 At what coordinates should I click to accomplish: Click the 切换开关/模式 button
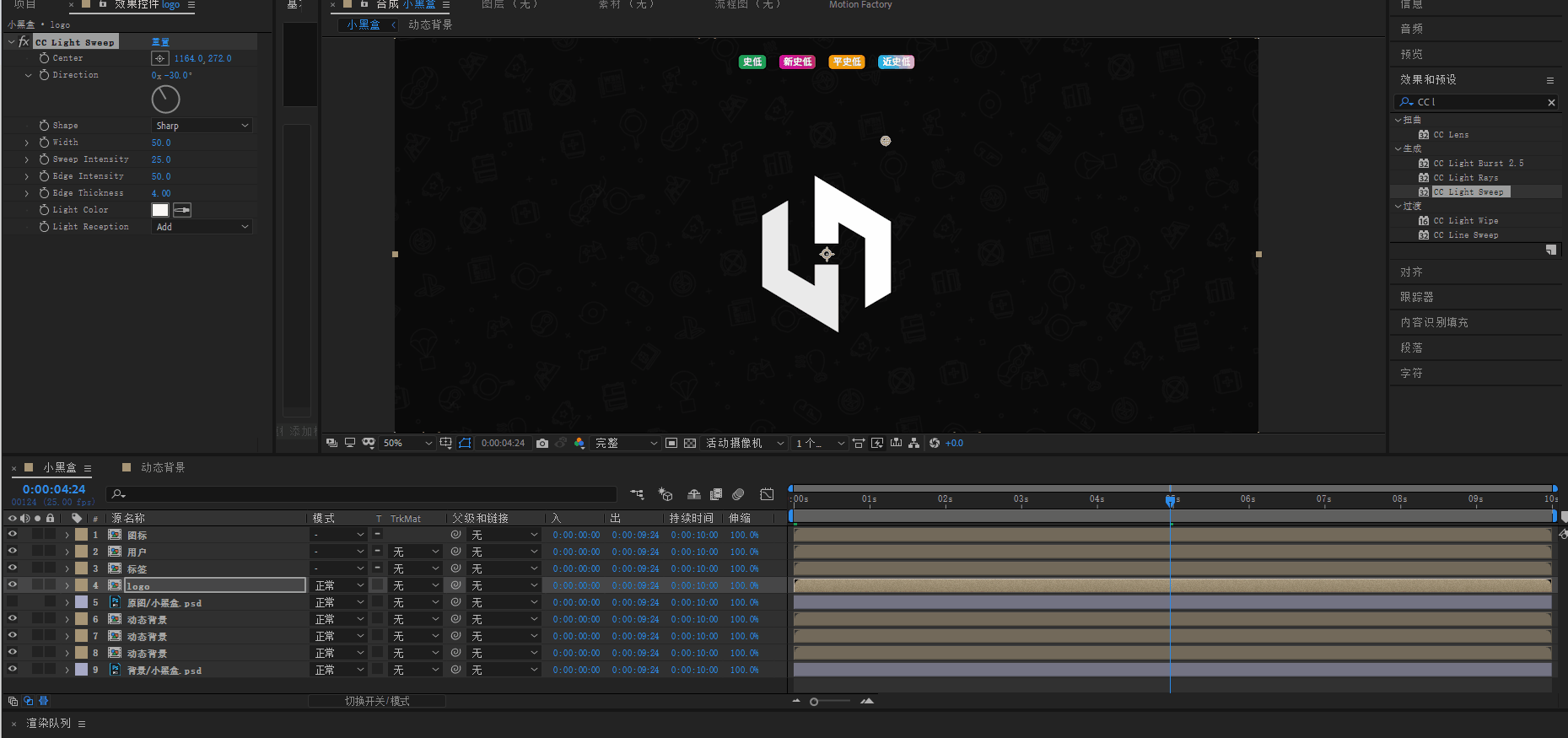377,701
